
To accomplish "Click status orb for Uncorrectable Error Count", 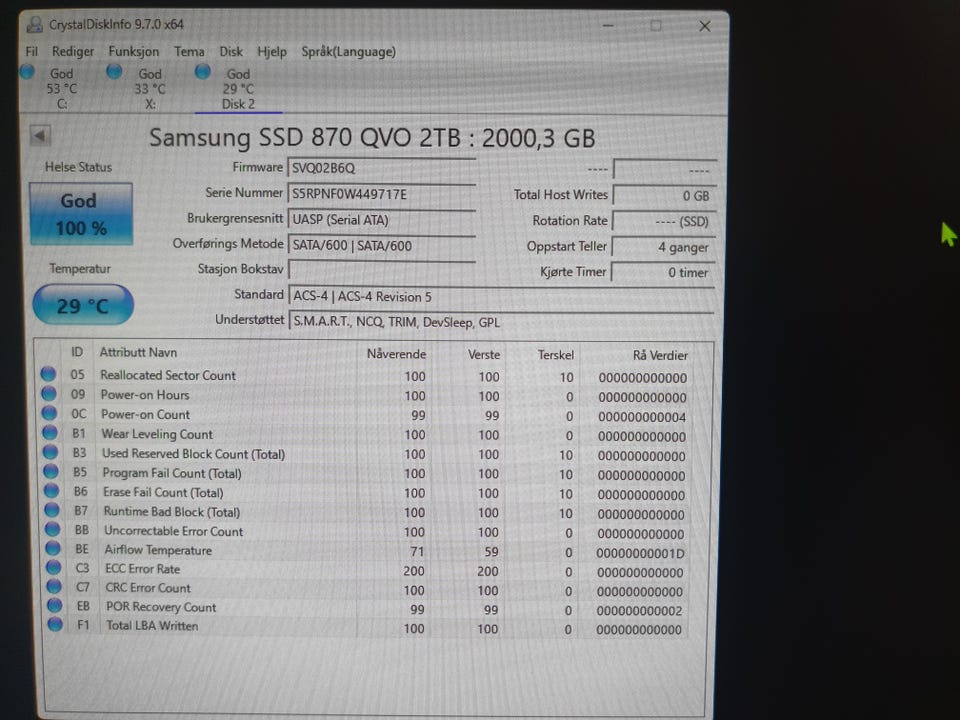I will (x=53, y=529).
